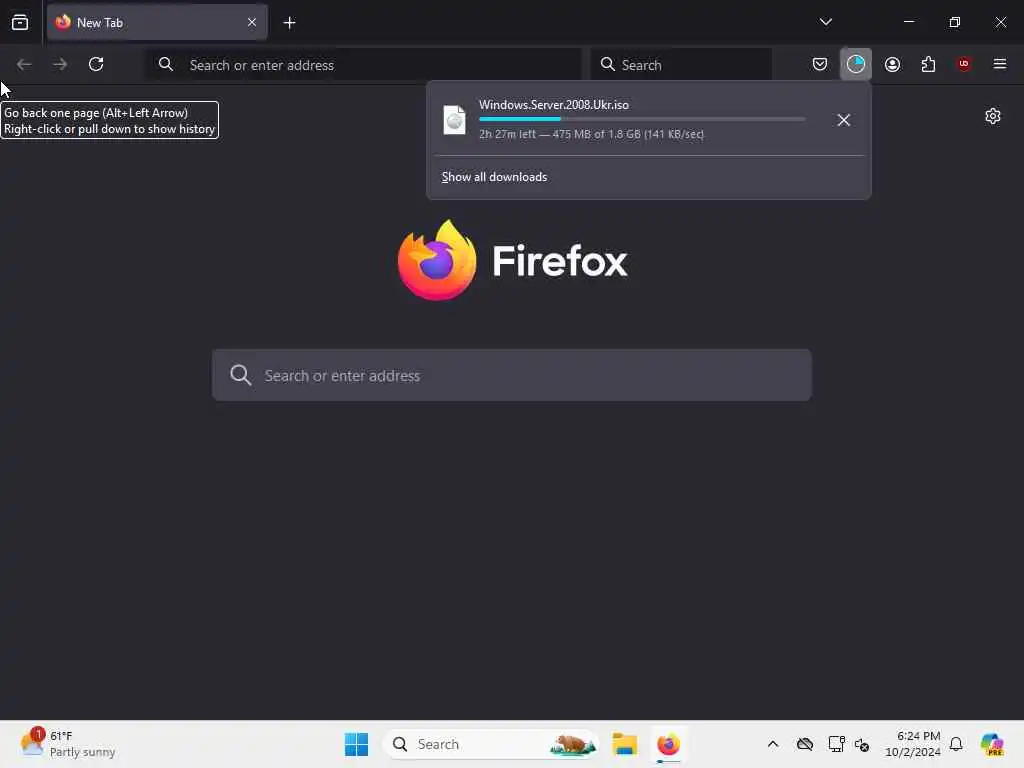This screenshot has height=768, width=1024.
Task: Reload the current page
Action: pyautogui.click(x=96, y=64)
